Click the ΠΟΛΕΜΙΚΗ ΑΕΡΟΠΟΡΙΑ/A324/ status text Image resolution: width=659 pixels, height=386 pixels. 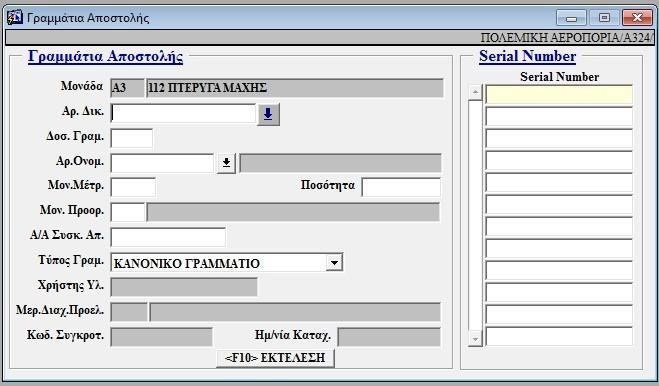click(567, 37)
